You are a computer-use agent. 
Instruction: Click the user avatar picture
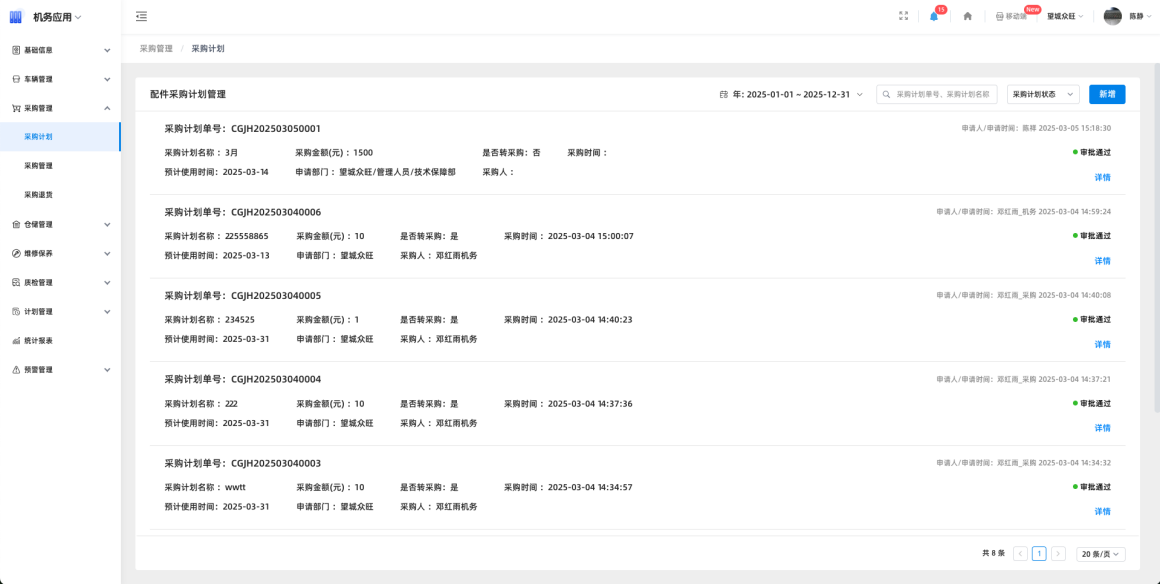[1113, 16]
